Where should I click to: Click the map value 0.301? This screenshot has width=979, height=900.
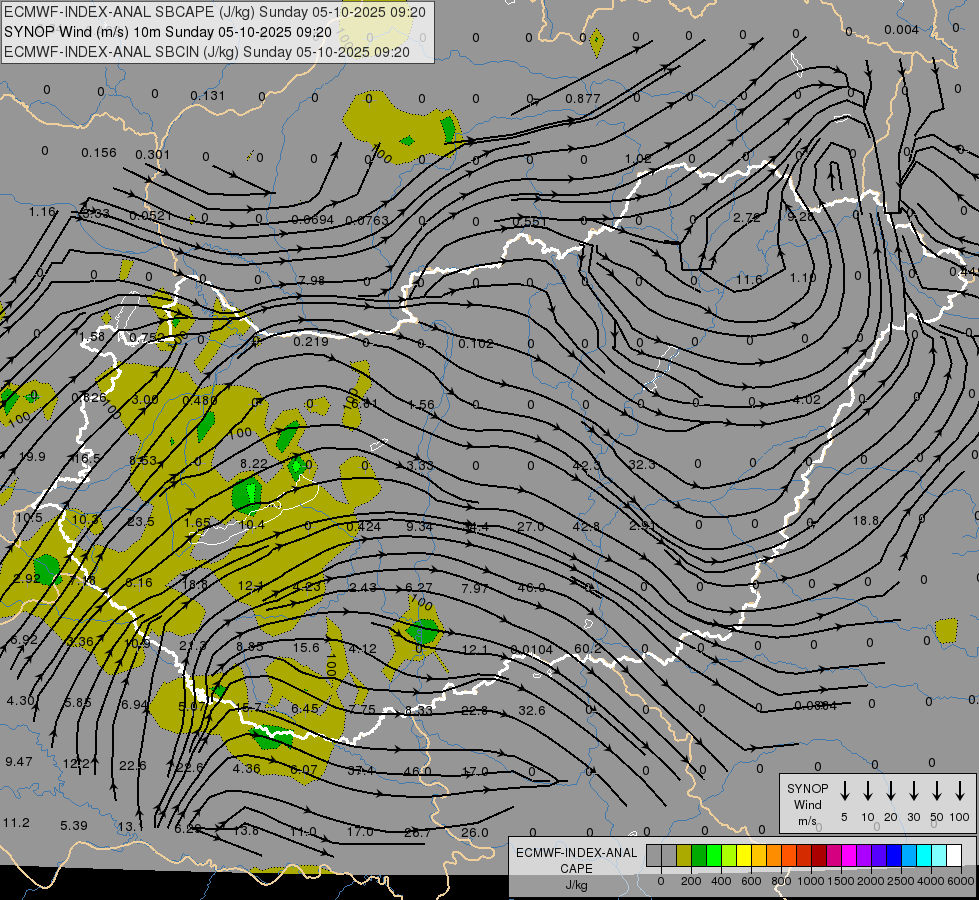[x=152, y=154]
